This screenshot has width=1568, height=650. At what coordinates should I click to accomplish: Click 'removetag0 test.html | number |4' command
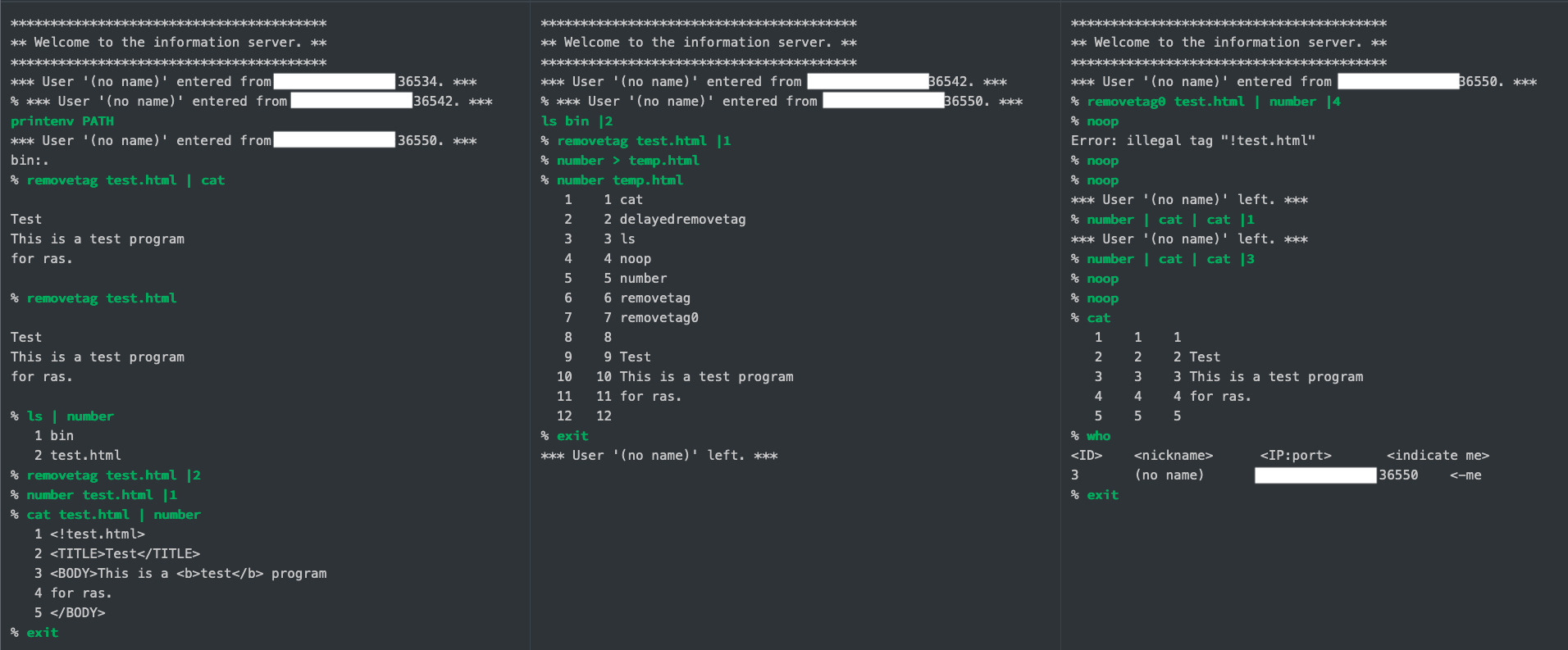1214,102
